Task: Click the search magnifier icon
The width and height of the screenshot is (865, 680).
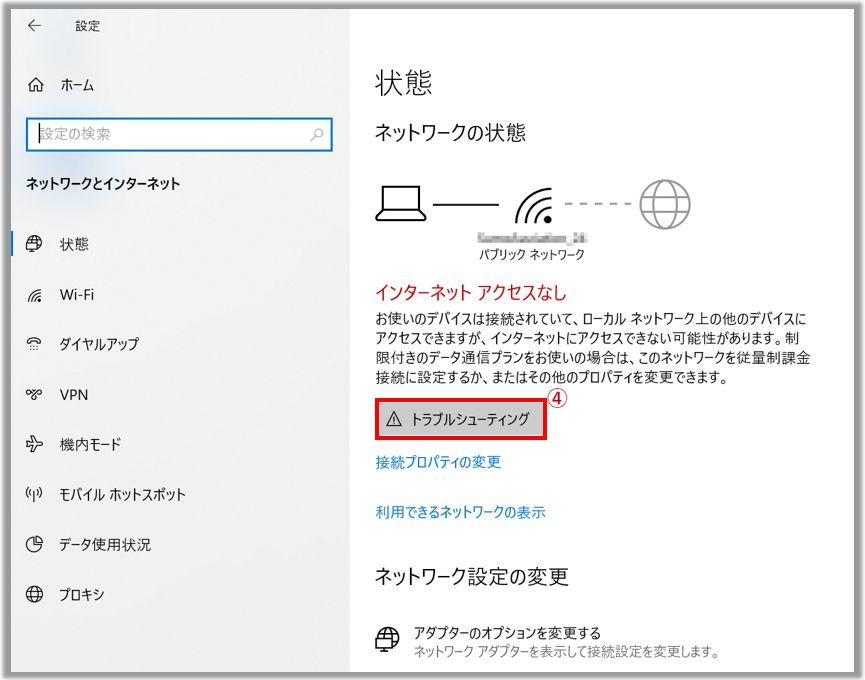Action: pyautogui.click(x=317, y=134)
